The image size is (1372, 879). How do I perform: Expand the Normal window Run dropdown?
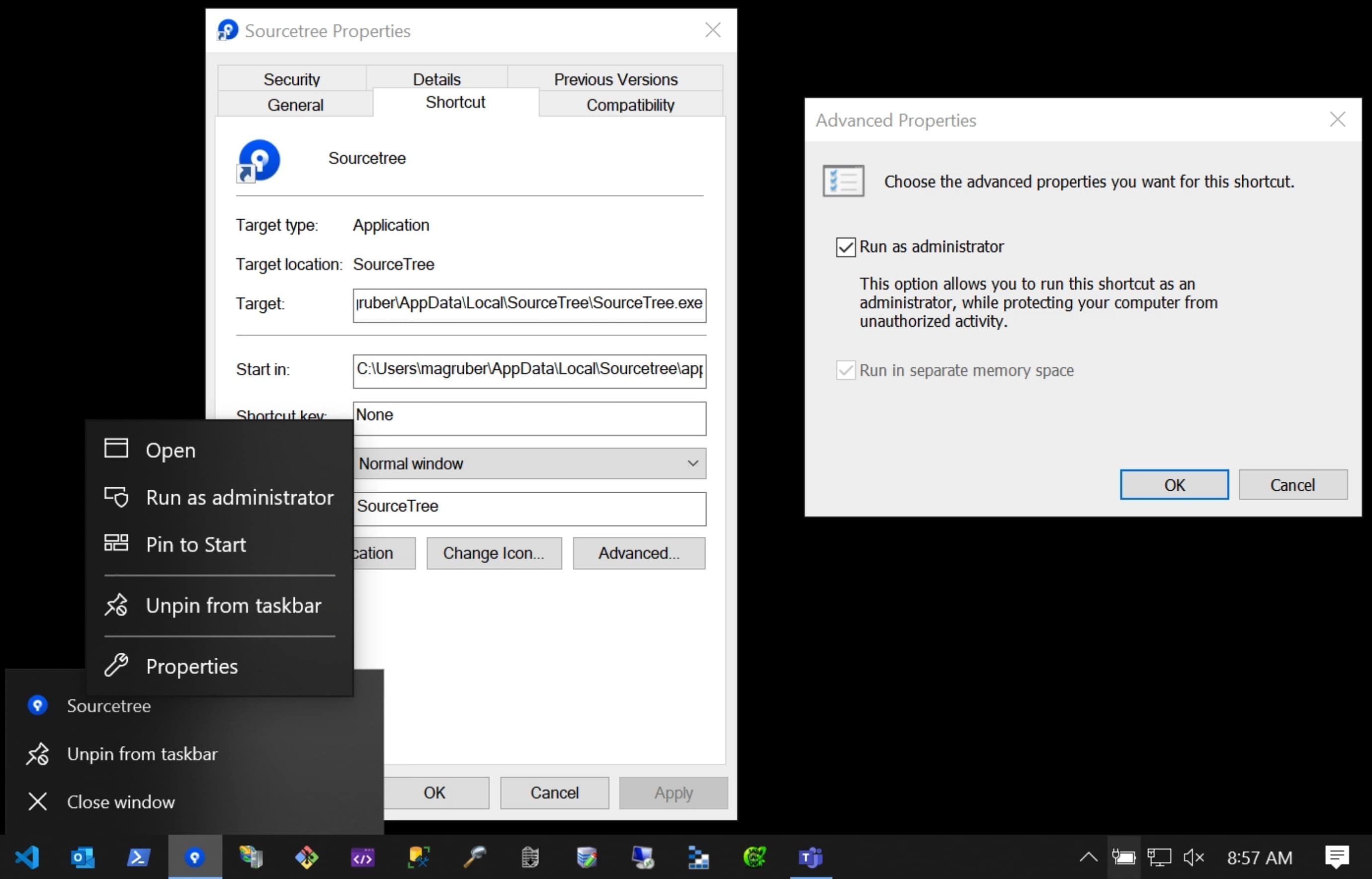(x=529, y=463)
